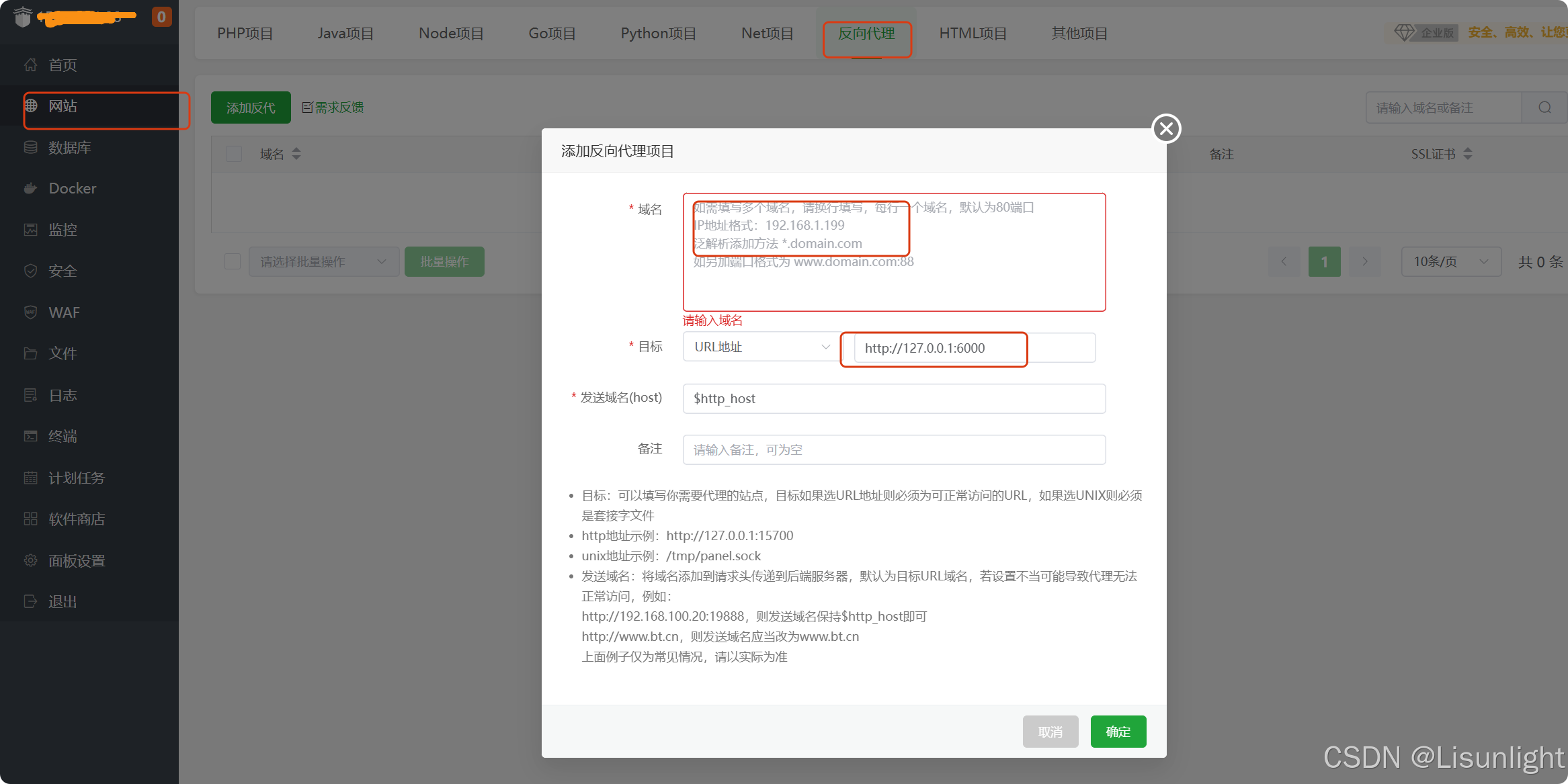Expand the URL地址 target type dropdown
Image resolution: width=1568 pixels, height=784 pixels.
(761, 347)
